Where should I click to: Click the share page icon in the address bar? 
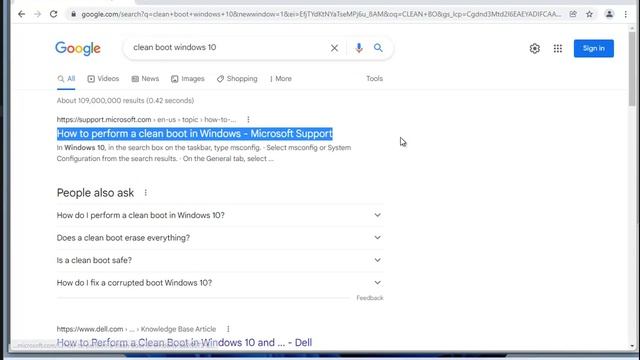pos(573,14)
